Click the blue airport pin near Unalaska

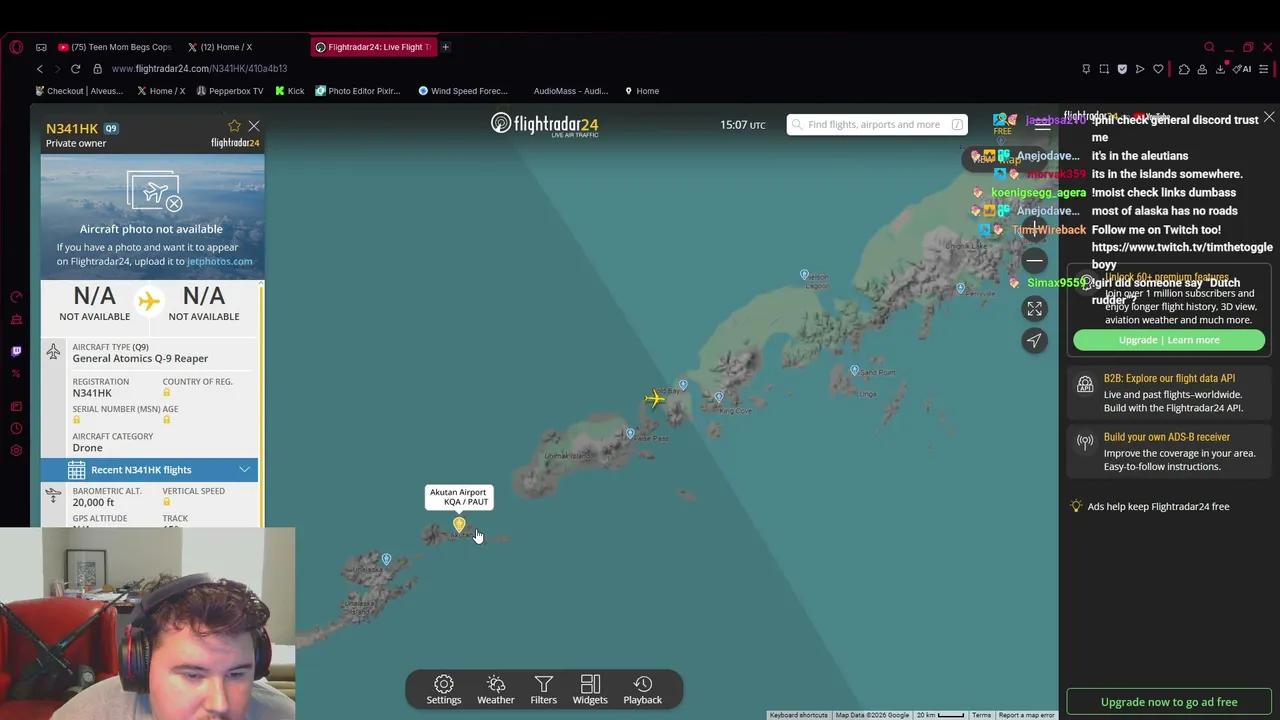(x=386, y=559)
